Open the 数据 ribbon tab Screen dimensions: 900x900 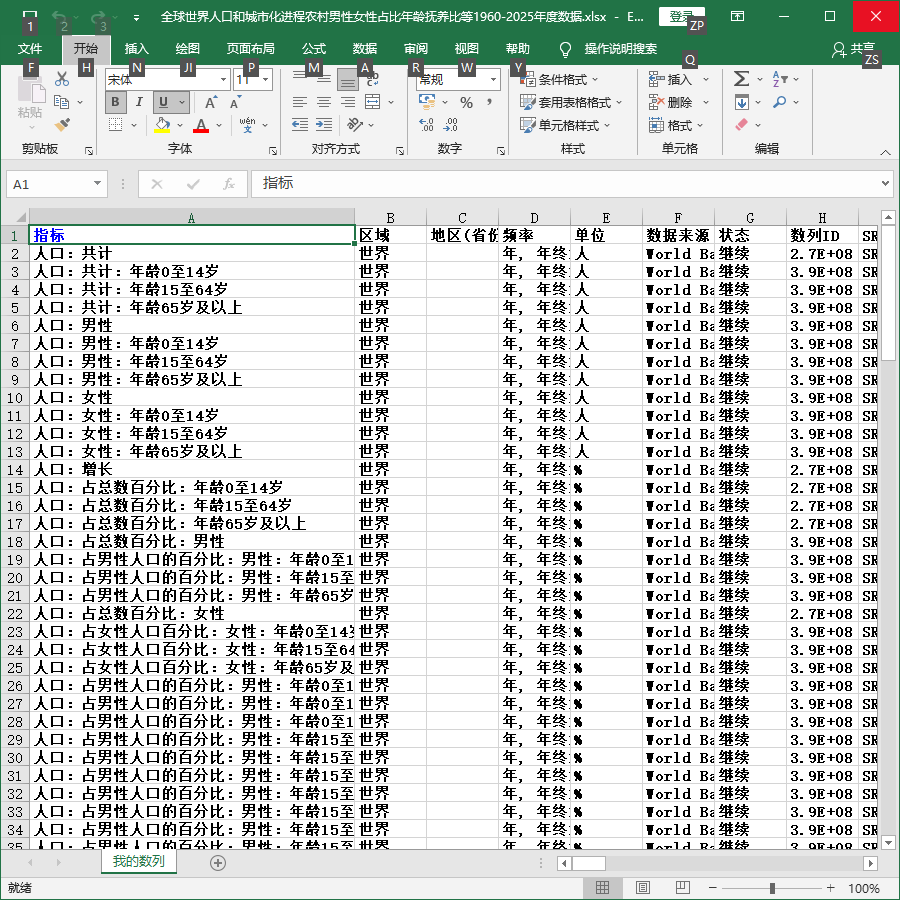pos(364,49)
